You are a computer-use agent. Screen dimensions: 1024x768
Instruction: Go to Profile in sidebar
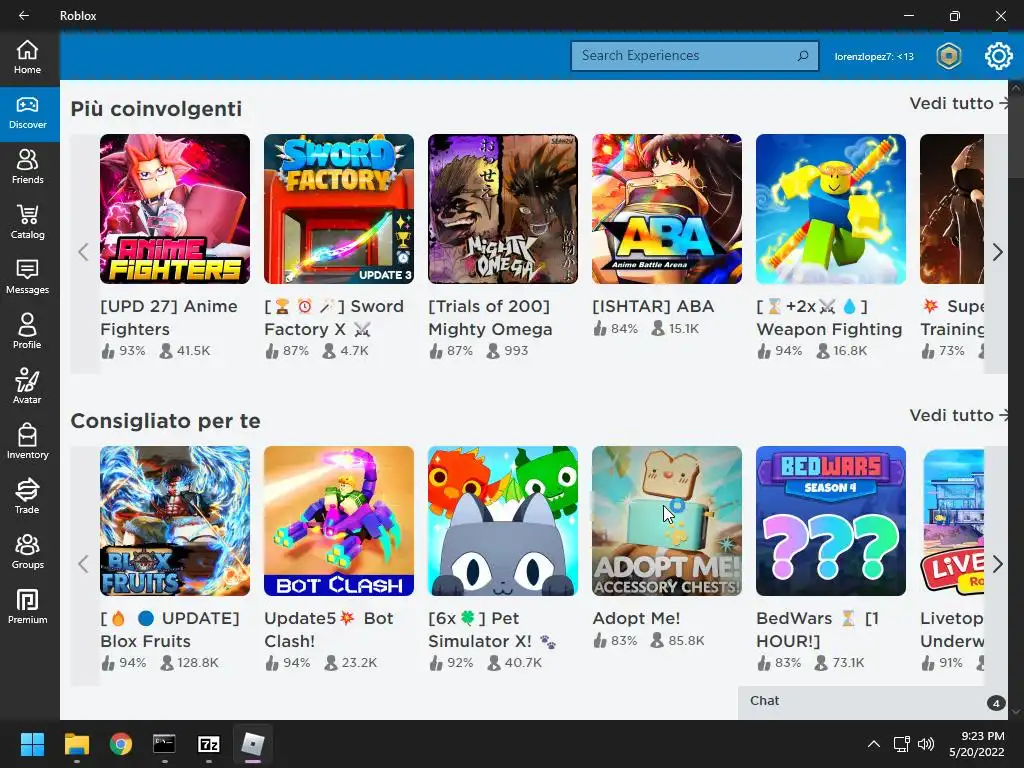click(27, 332)
